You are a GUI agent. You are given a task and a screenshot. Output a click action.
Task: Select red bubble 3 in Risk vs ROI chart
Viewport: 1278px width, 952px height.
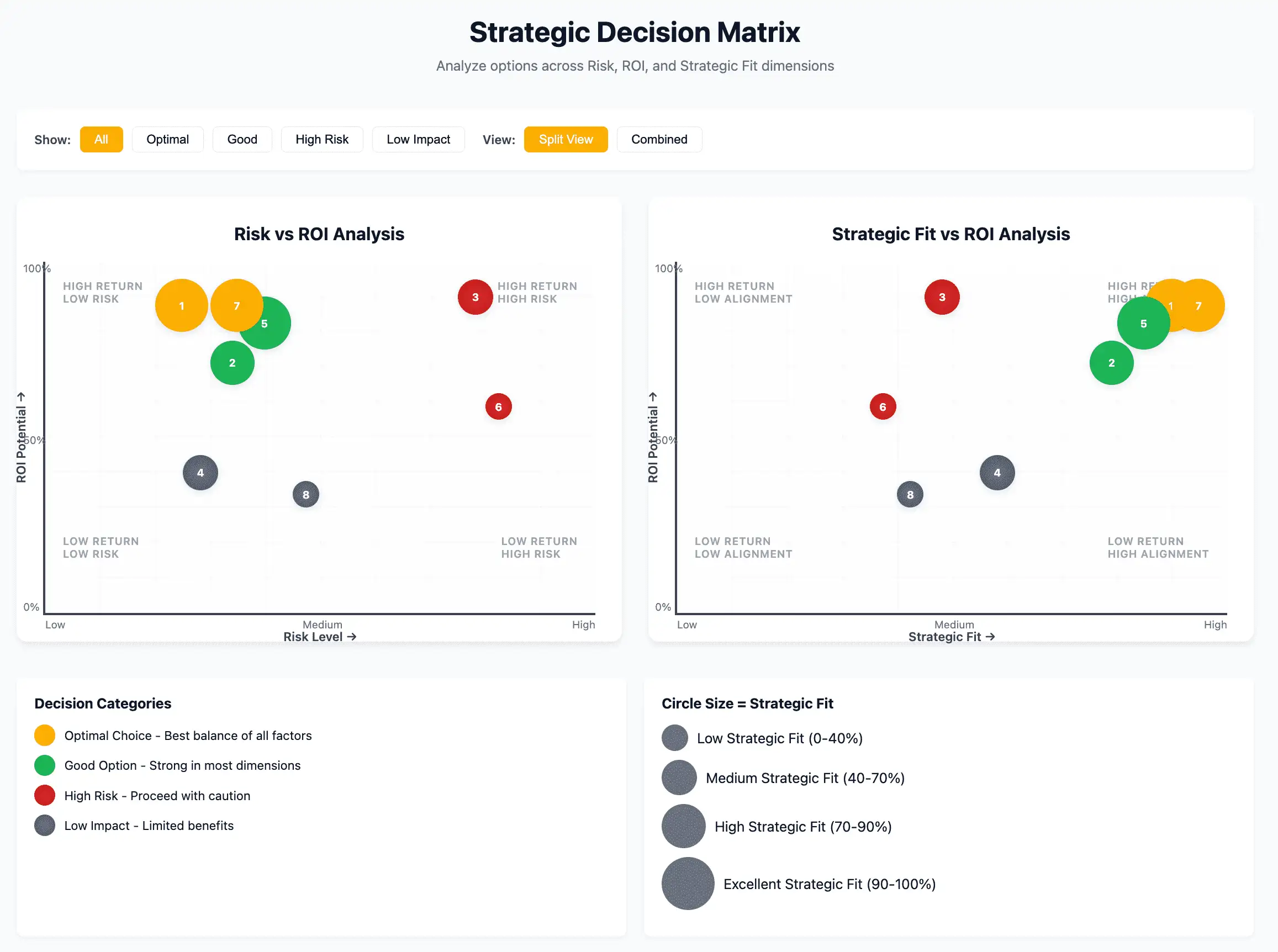[475, 297]
